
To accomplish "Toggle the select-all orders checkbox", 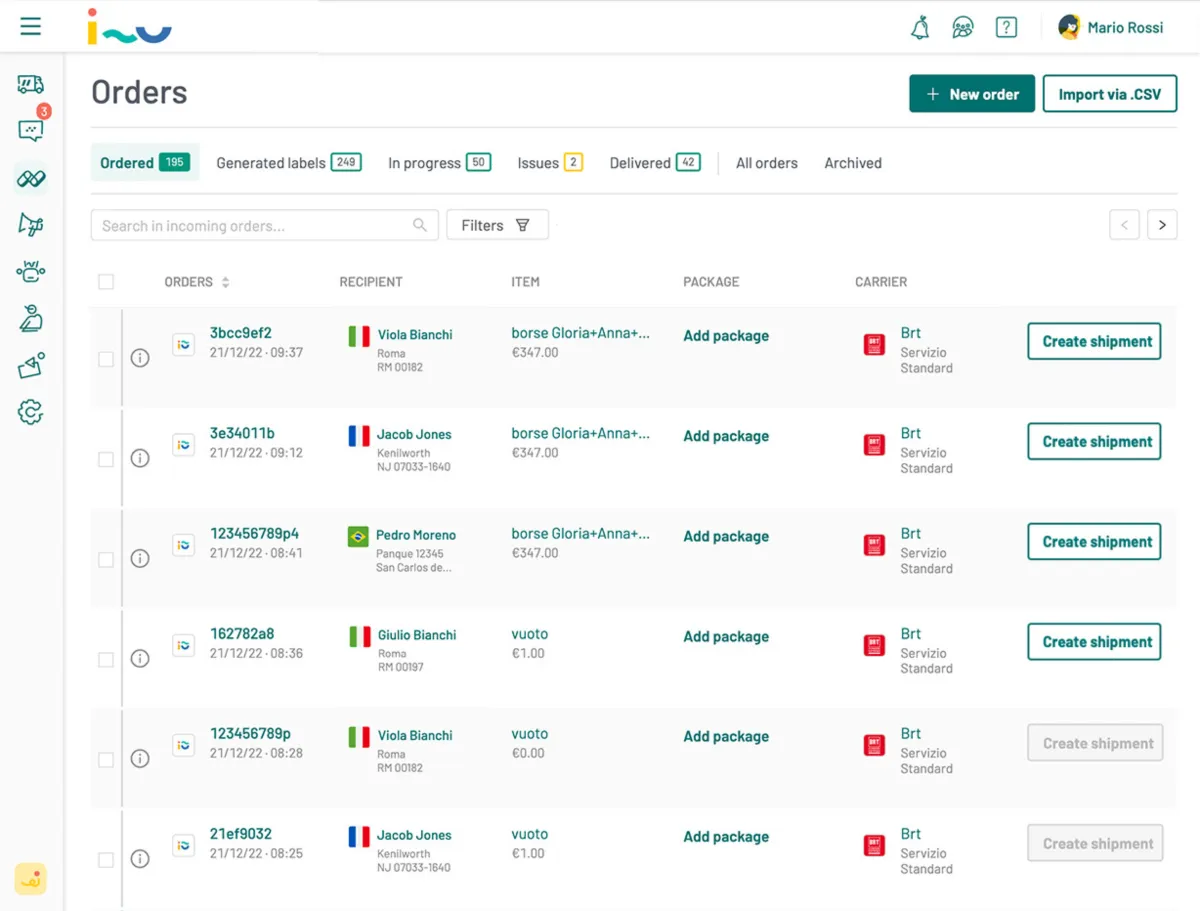I will pyautogui.click(x=106, y=282).
